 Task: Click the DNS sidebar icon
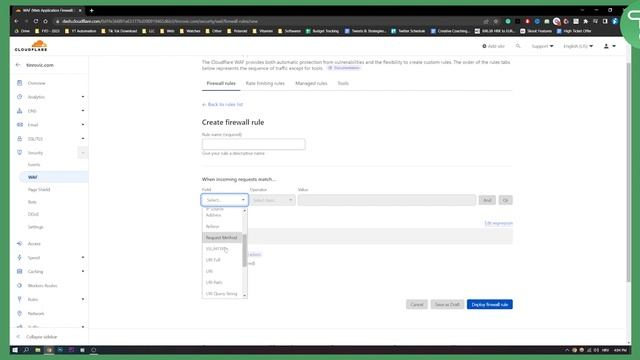(x=20, y=111)
